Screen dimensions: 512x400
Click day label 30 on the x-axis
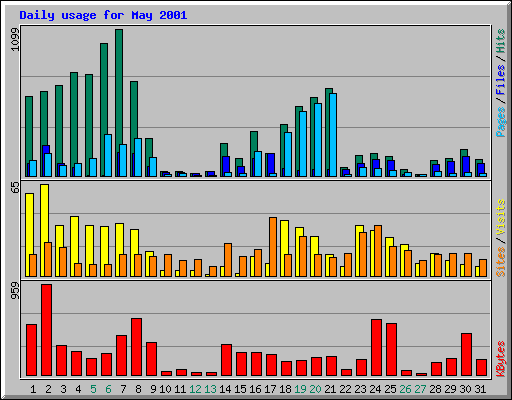click(x=465, y=389)
